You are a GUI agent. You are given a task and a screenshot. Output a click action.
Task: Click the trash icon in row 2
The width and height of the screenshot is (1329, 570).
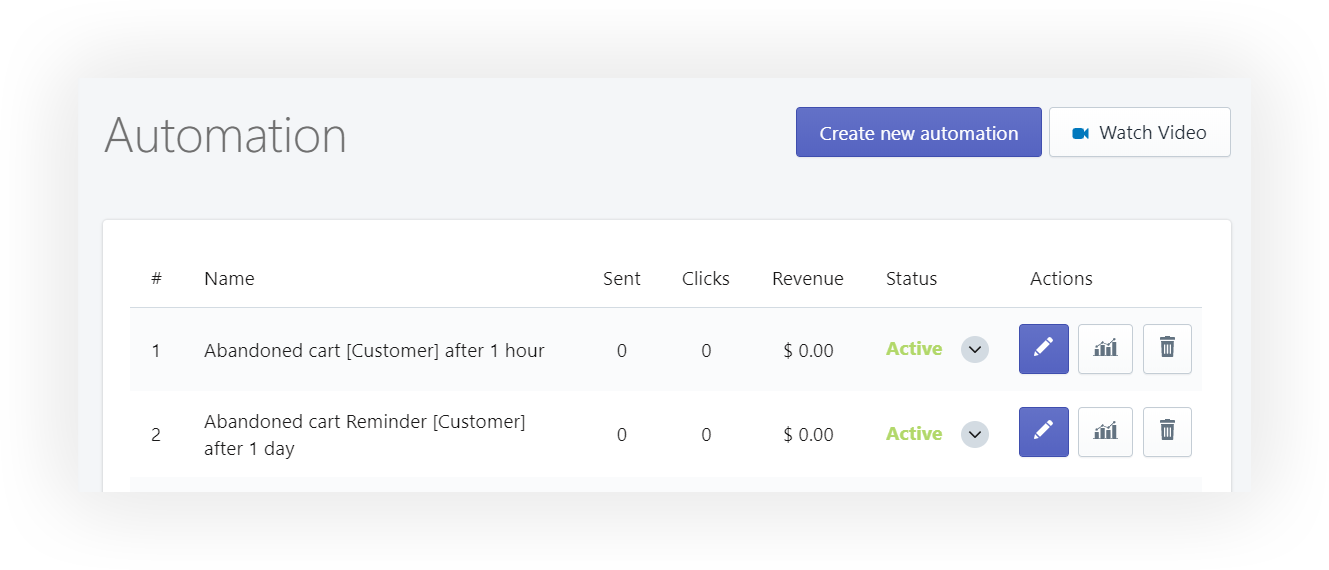click(x=1167, y=432)
